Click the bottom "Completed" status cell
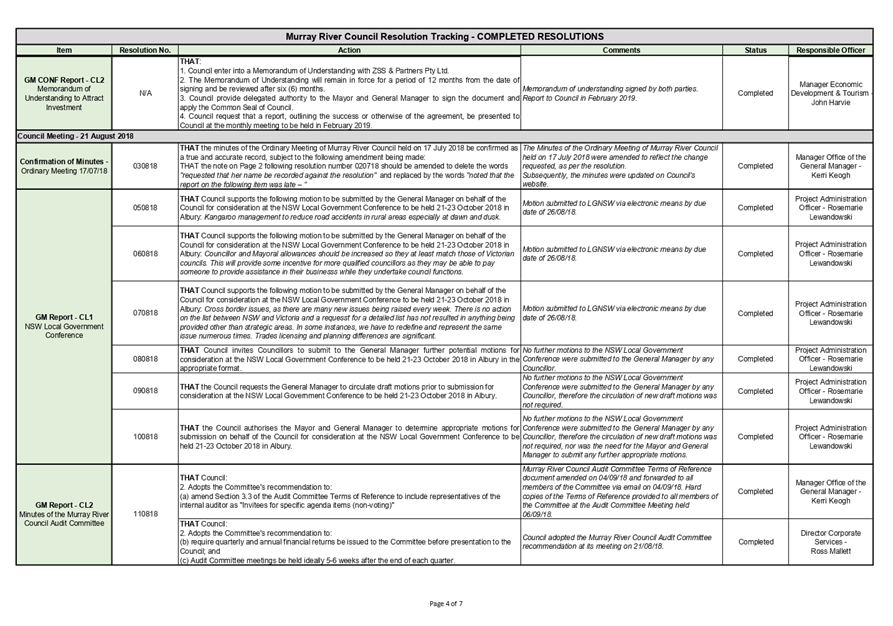893x626 pixels. click(x=755, y=543)
